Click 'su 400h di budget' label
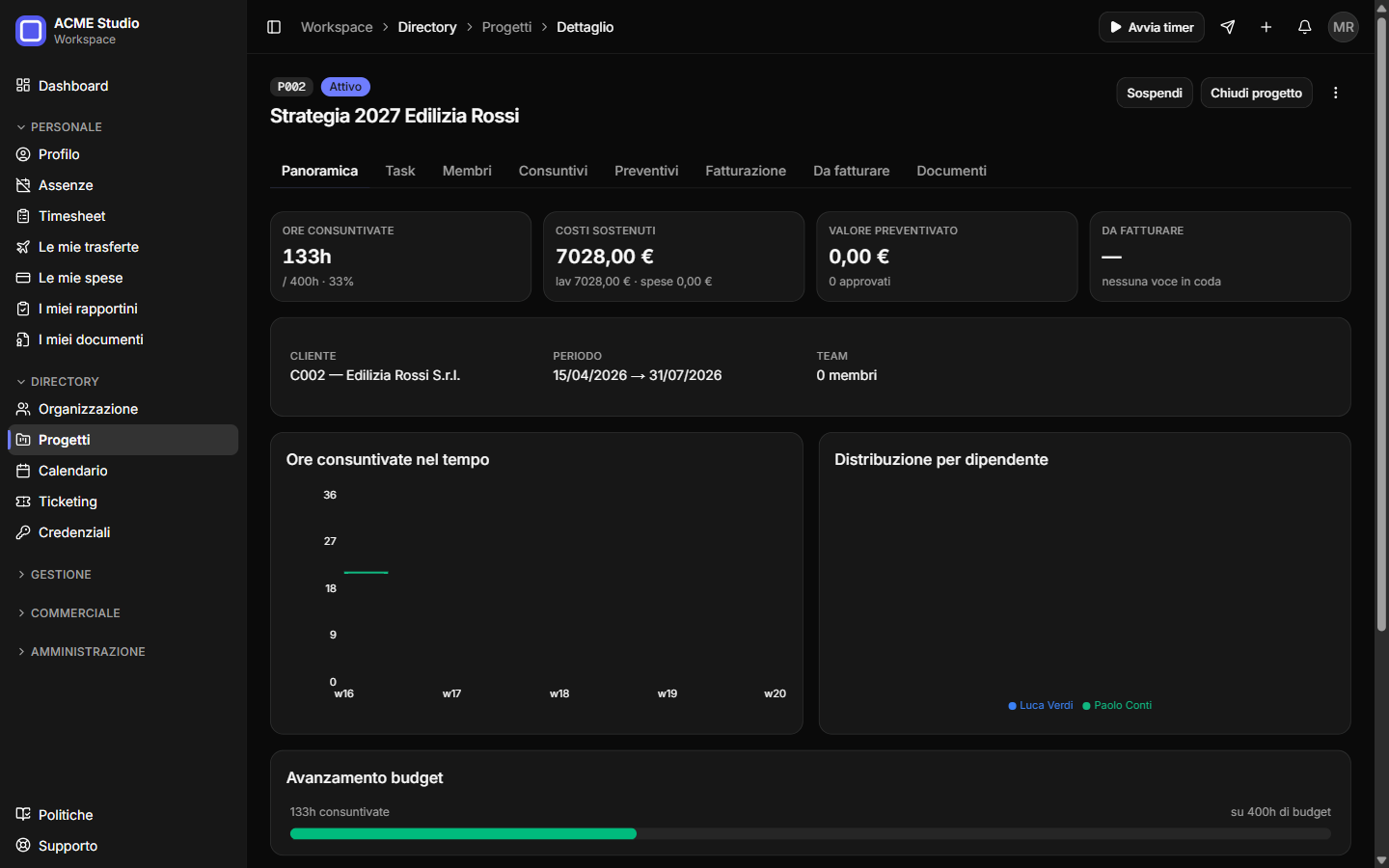1389x868 pixels. click(1281, 812)
